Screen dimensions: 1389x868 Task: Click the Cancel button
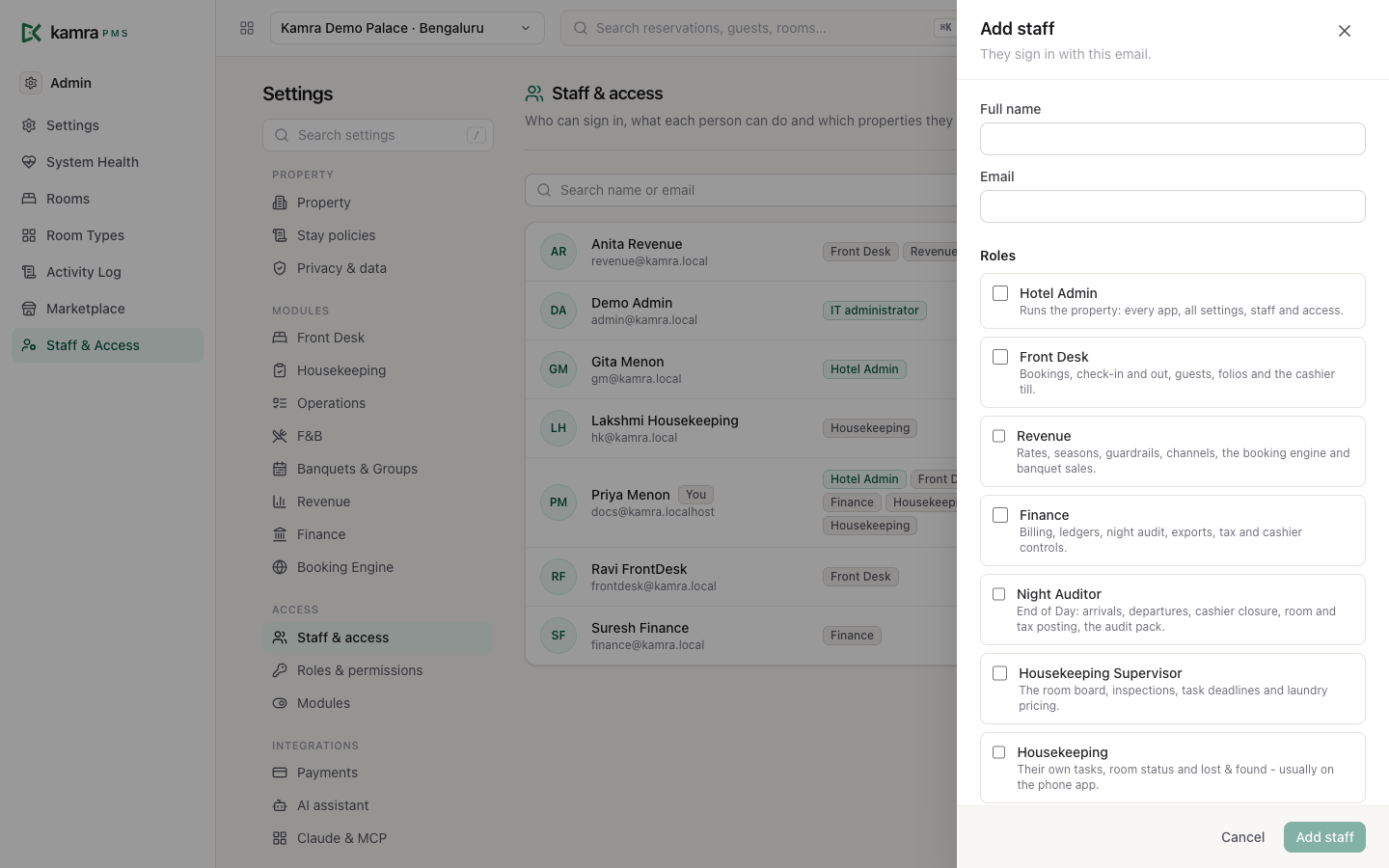(x=1242, y=837)
